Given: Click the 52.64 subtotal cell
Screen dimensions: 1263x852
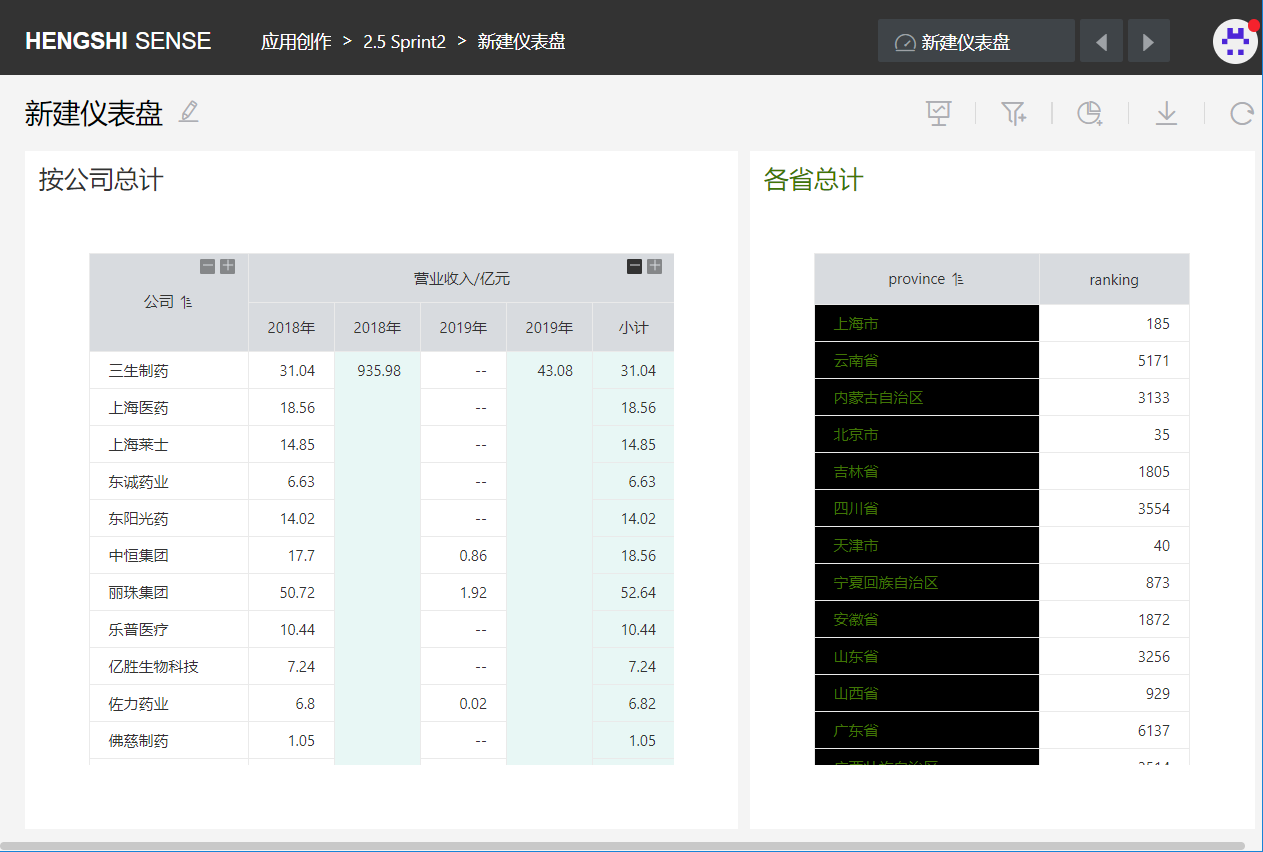Looking at the screenshot, I should (x=633, y=592).
